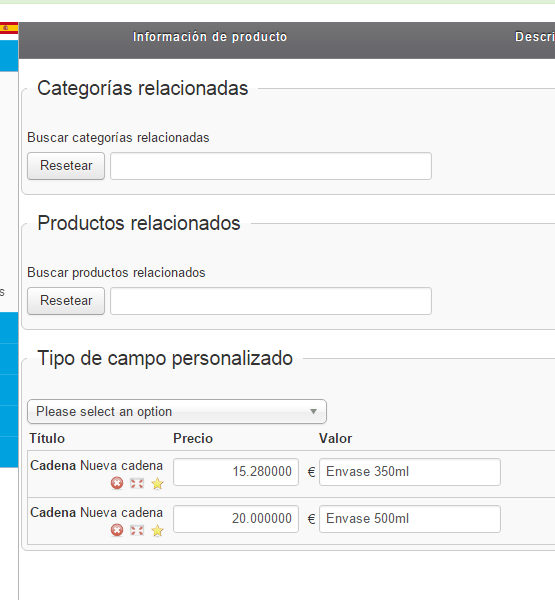Image resolution: width=555 pixels, height=612 pixels.
Task: Open the 'Please select an option' dropdown
Action: coord(177,411)
